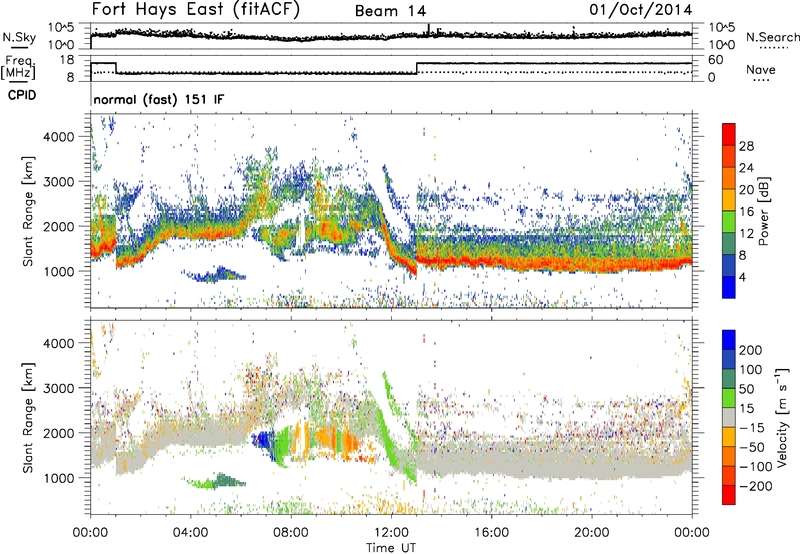Click the "12:00" time axis tick
Screen dimensions: 800x554
(x=391, y=533)
